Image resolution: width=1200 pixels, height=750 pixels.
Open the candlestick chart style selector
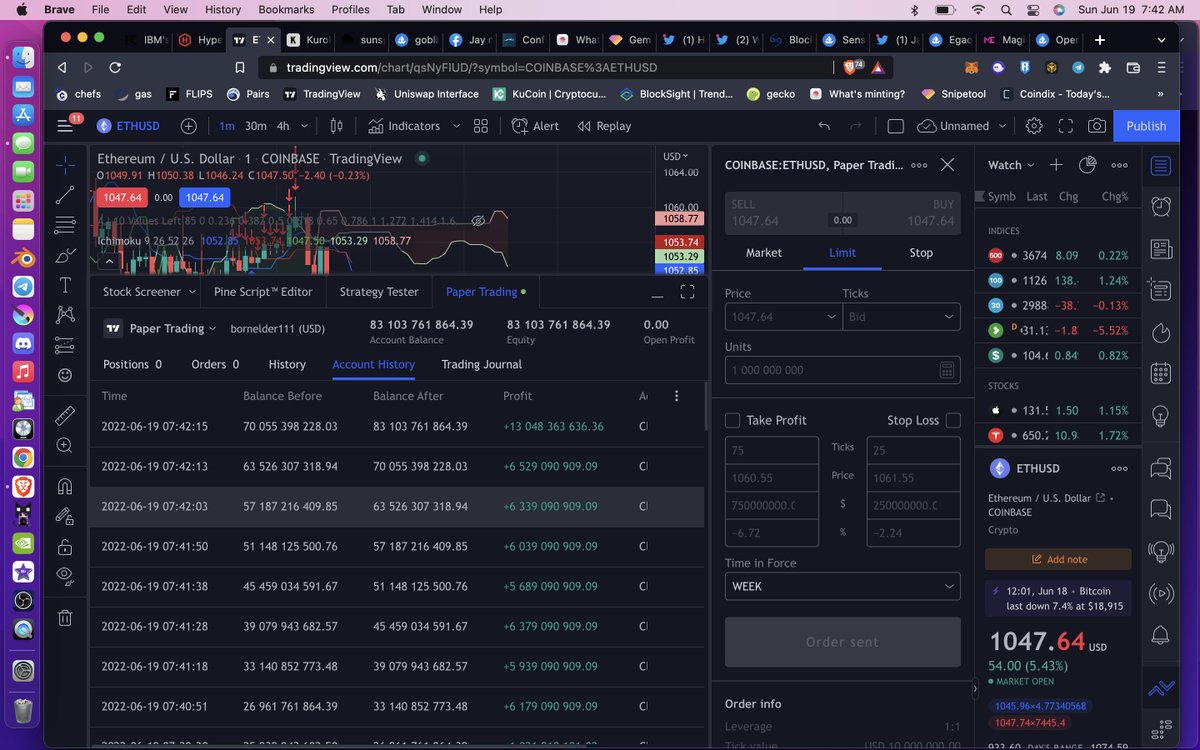336,126
